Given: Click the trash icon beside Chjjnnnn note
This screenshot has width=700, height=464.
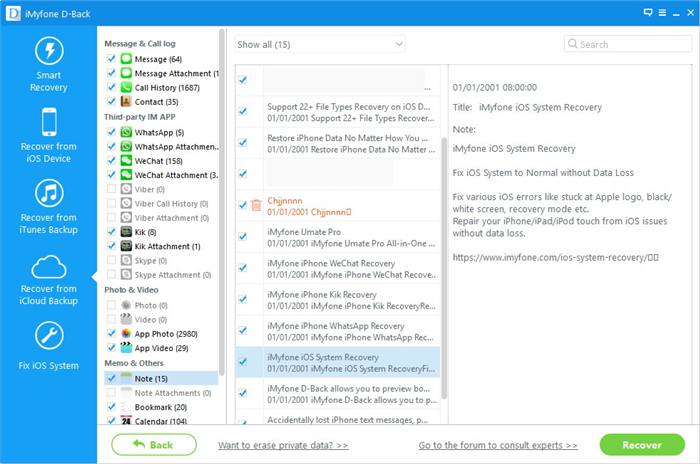Looking at the screenshot, I should (x=256, y=205).
